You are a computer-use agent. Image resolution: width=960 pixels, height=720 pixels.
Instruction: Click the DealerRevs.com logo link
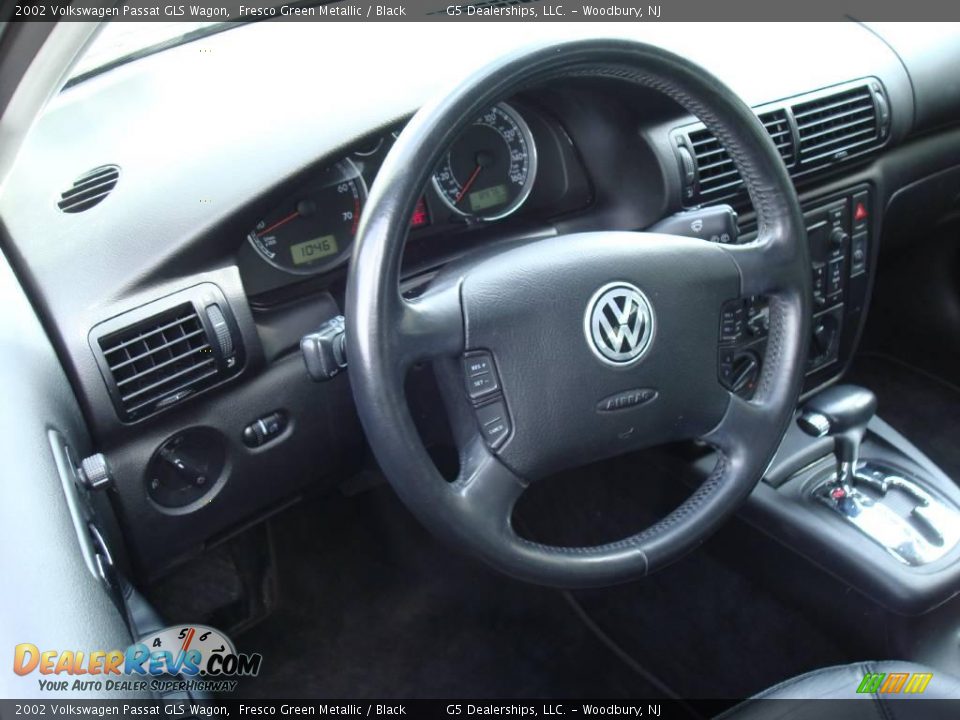pyautogui.click(x=137, y=660)
